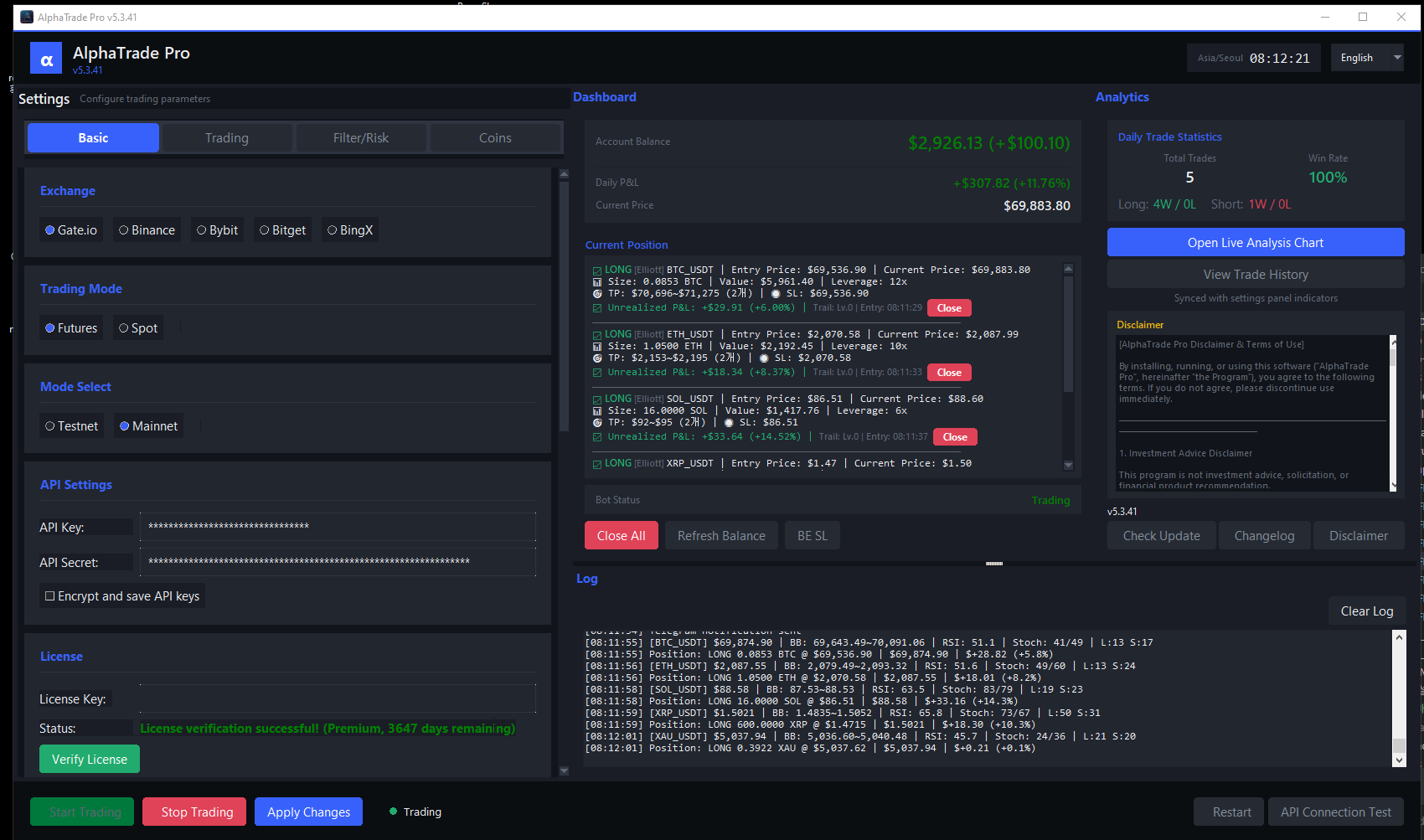The width and height of the screenshot is (1424, 840).
Task: Click the white circle icon before SL: $2,070.58
Action: [x=764, y=358]
